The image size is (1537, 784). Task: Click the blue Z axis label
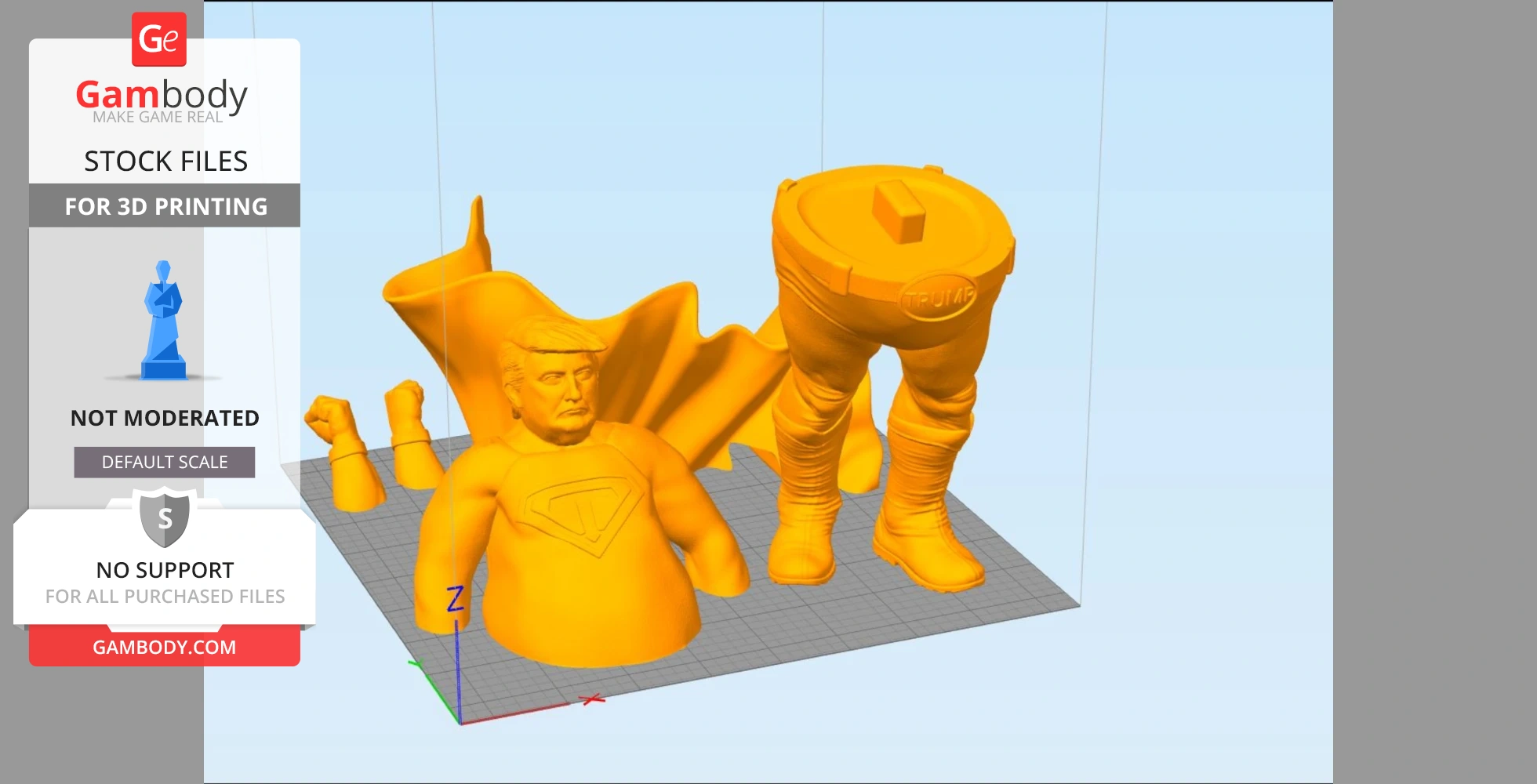click(x=456, y=599)
